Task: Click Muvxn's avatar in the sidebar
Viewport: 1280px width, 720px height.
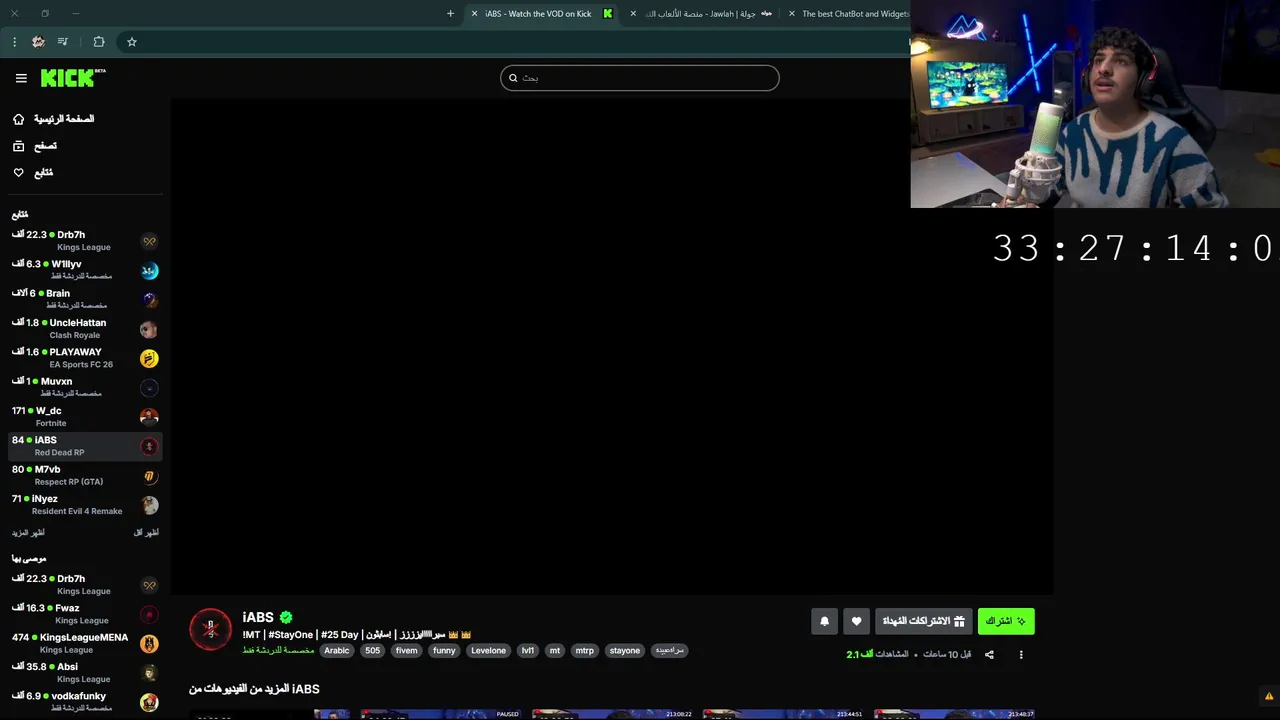Action: tap(149, 388)
